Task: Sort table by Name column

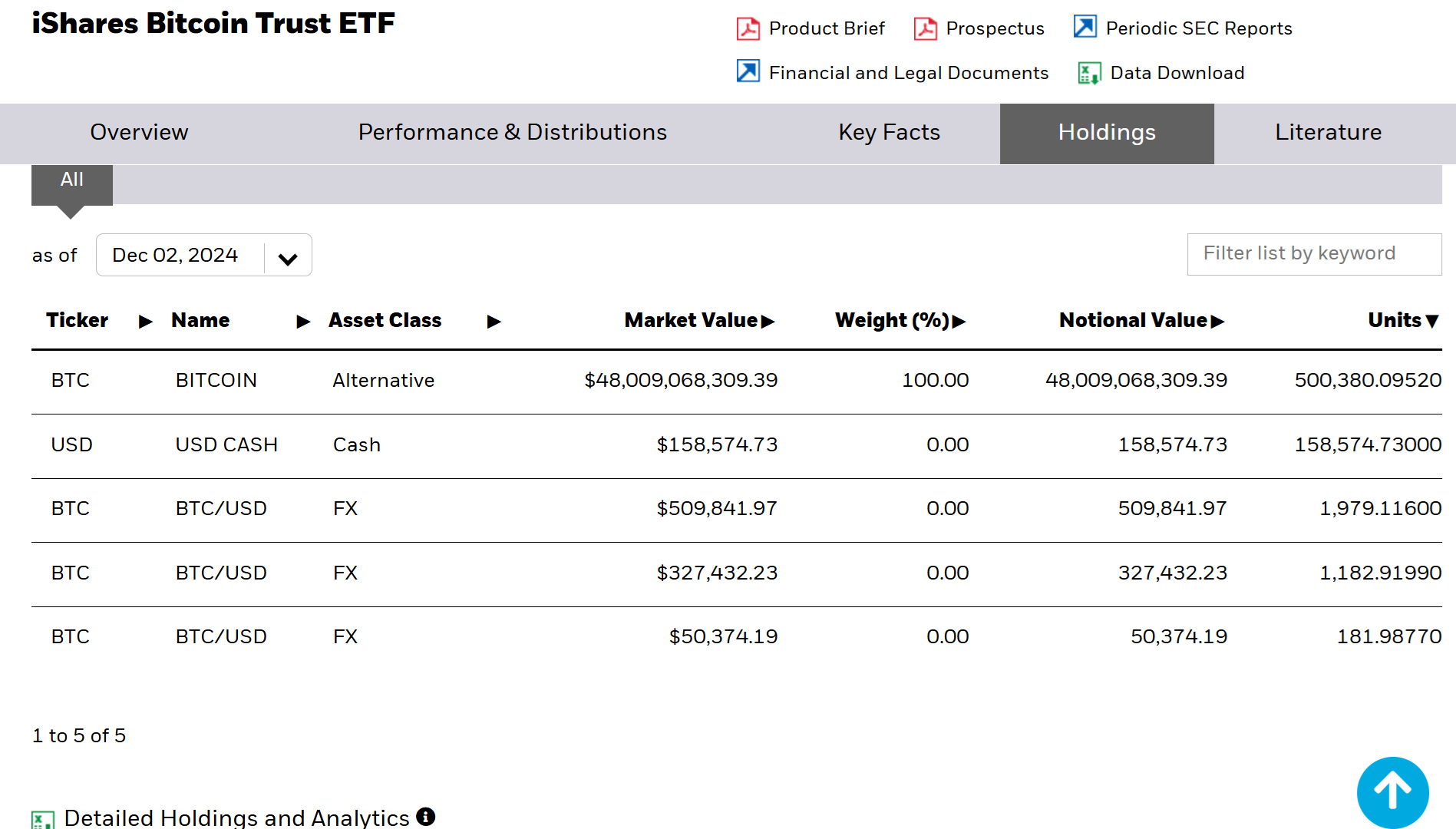Action: click(240, 320)
